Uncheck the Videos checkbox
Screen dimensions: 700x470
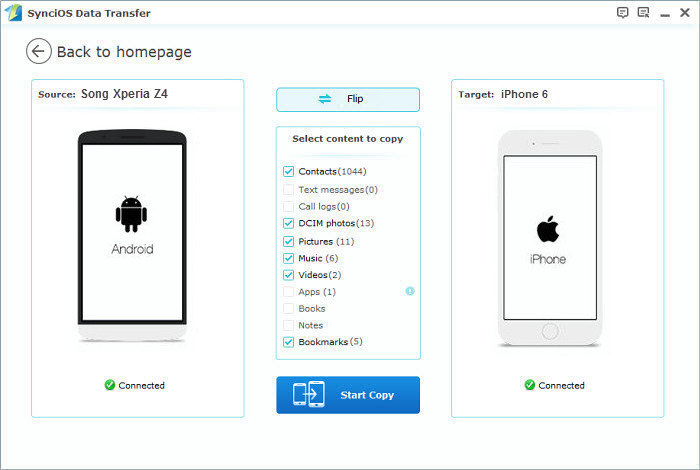click(x=288, y=275)
